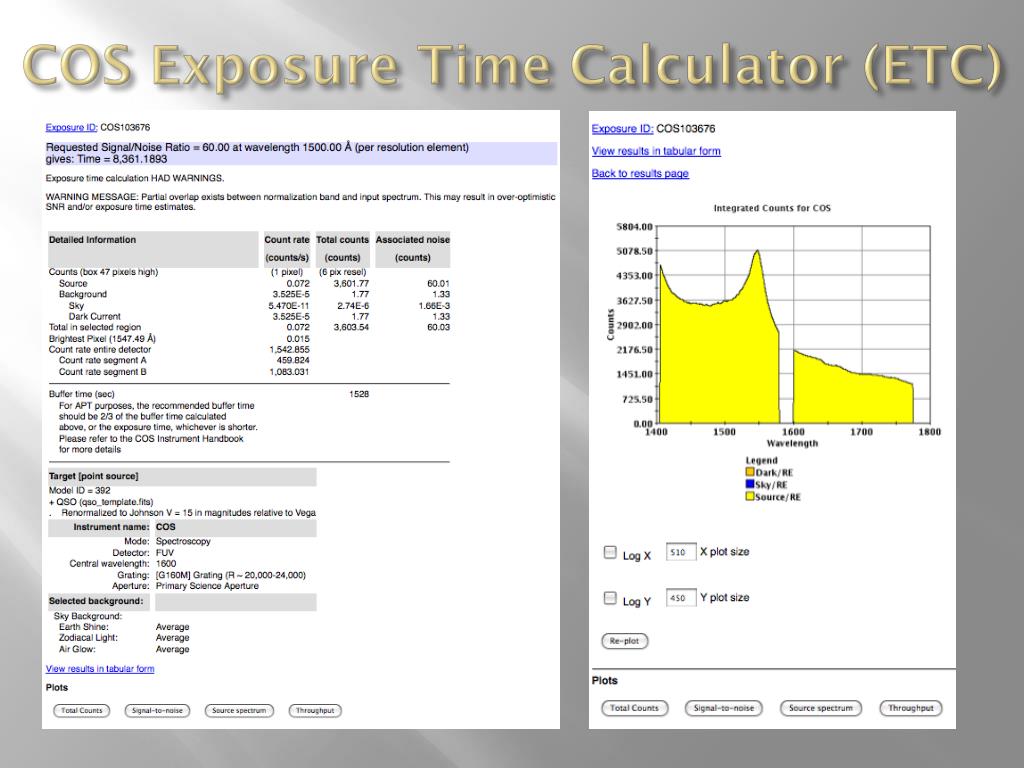Click right panel Signal-to-noise button
This screenshot has height=768, width=1024.
(x=724, y=708)
